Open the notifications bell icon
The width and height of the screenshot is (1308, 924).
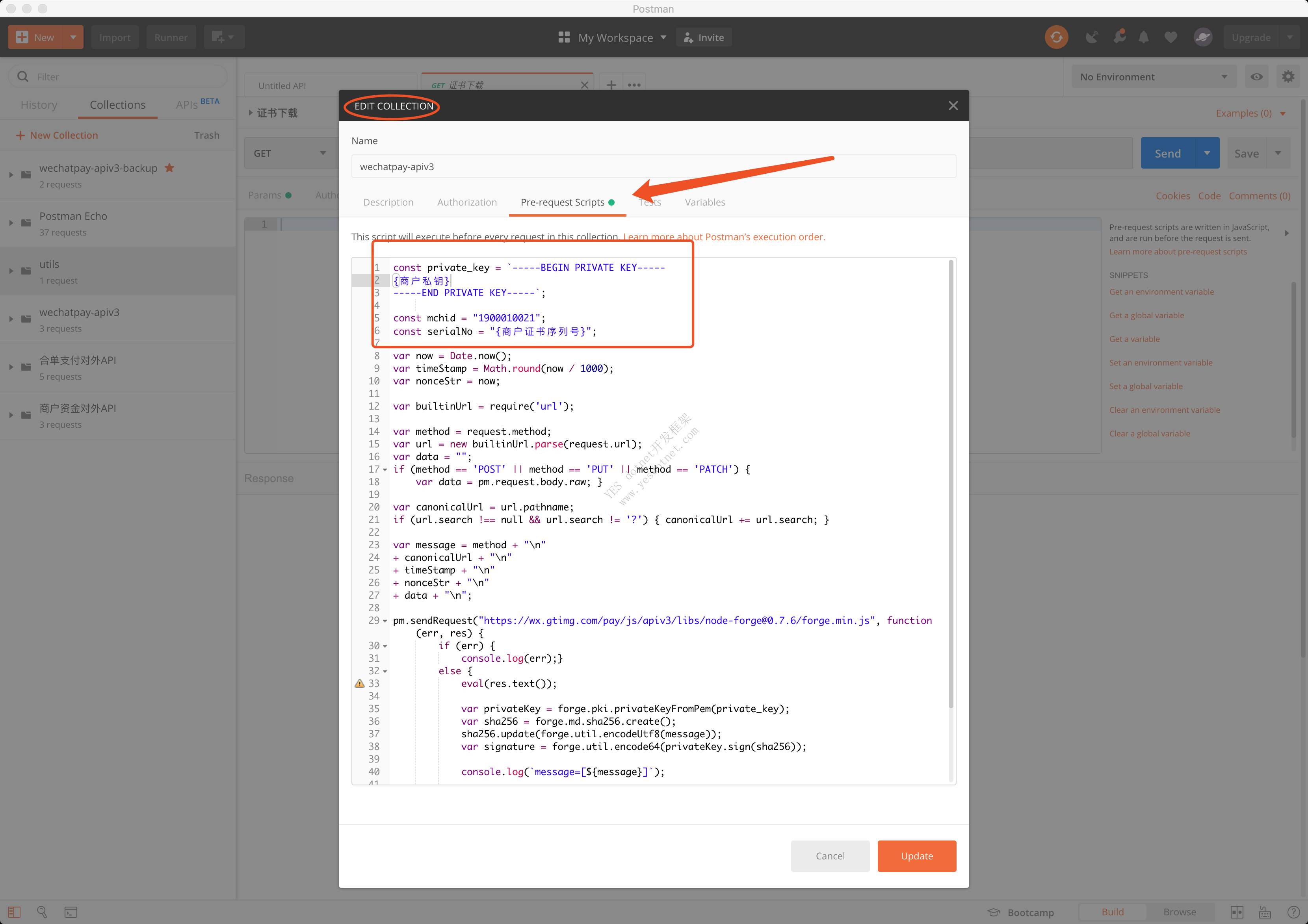[1143, 37]
